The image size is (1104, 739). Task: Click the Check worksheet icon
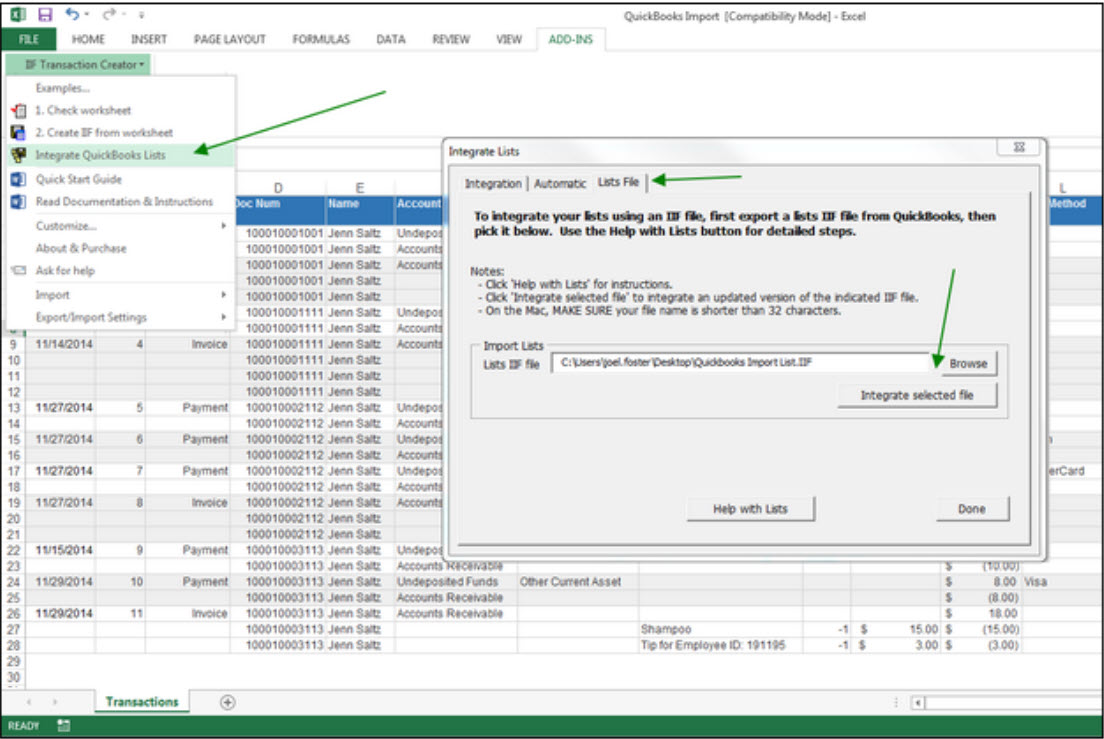point(19,110)
